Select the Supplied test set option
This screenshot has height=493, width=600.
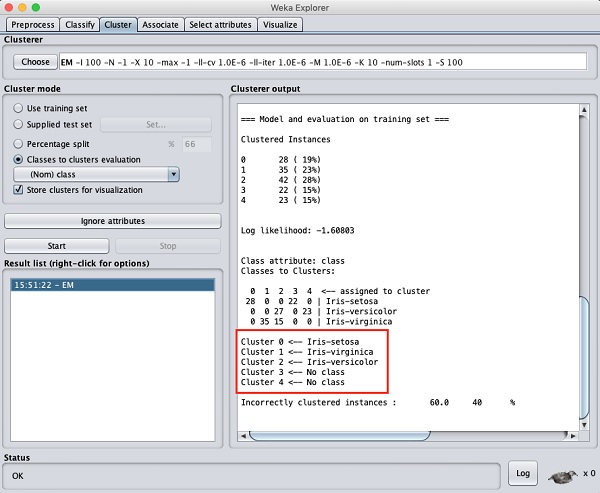(19, 124)
